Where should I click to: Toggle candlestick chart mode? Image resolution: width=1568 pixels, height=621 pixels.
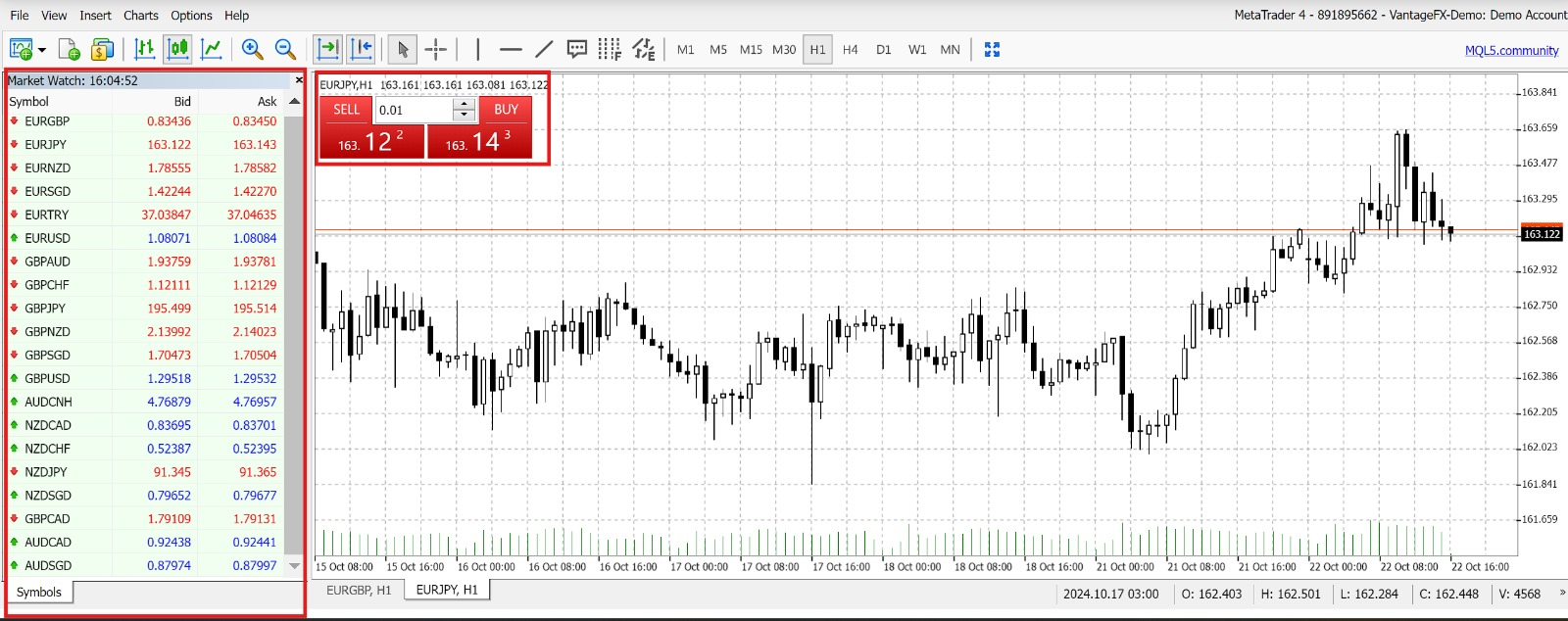point(177,49)
